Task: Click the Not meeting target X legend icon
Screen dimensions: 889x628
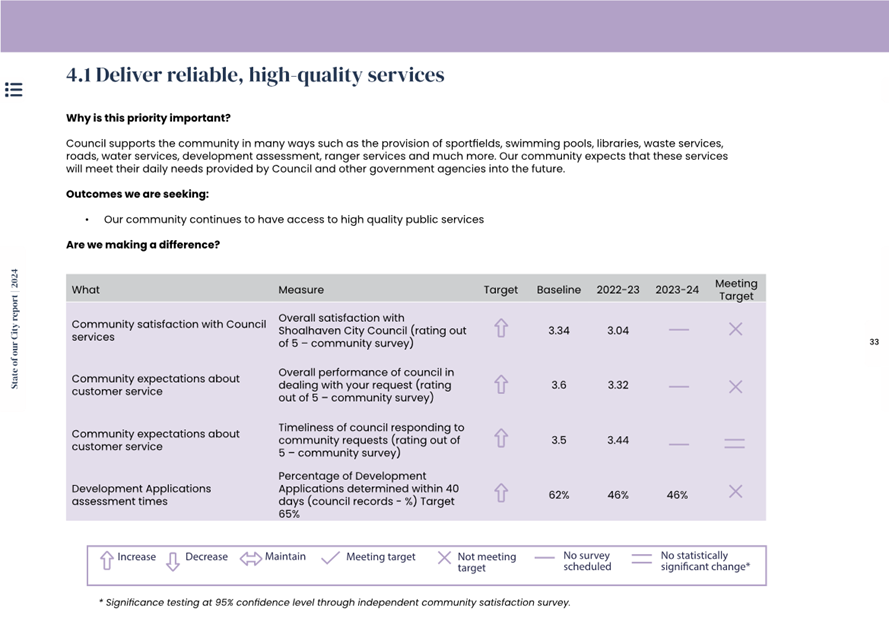Action: [x=444, y=558]
